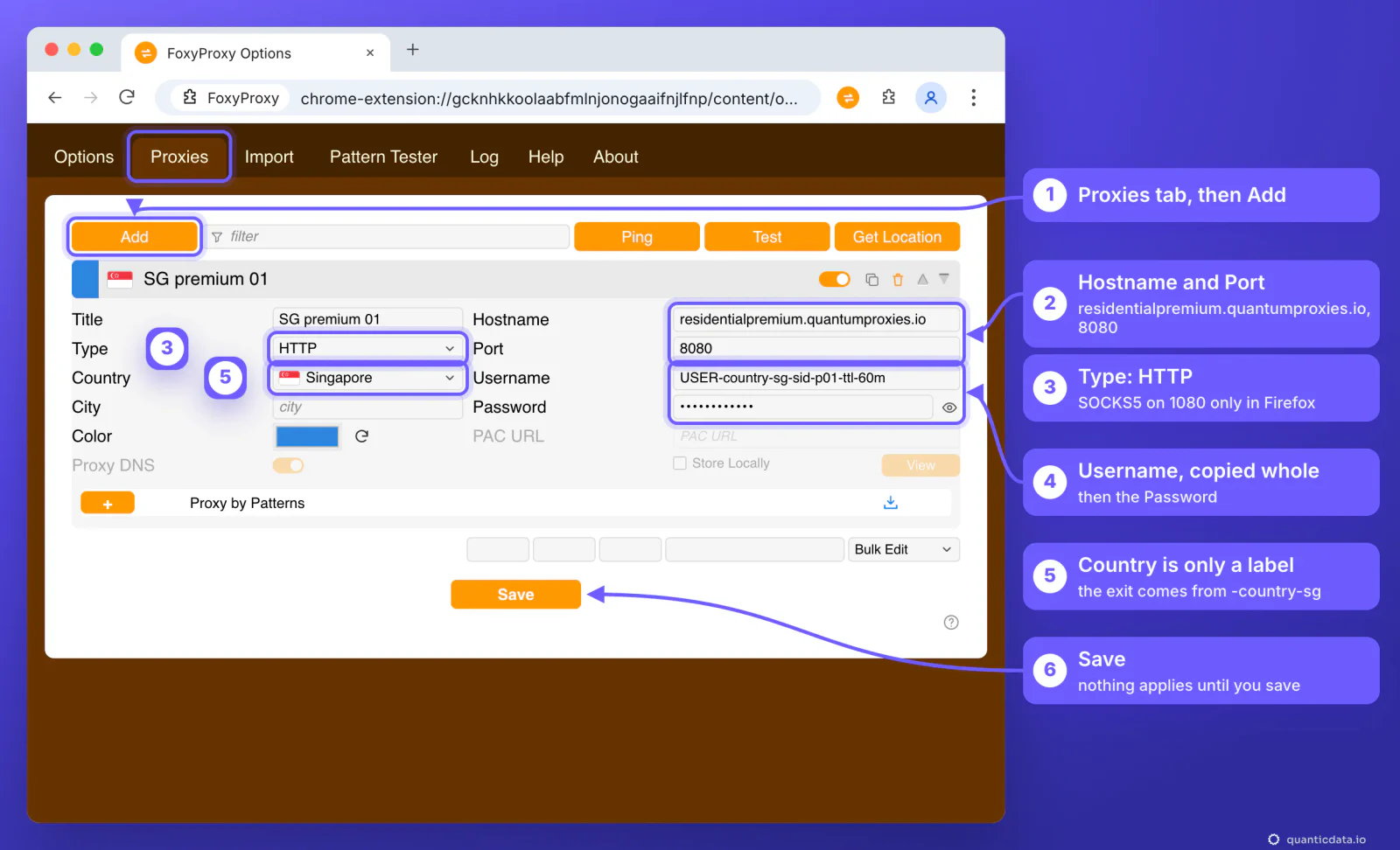This screenshot has width=1400, height=850.
Task: Open the About tab
Action: click(x=616, y=157)
